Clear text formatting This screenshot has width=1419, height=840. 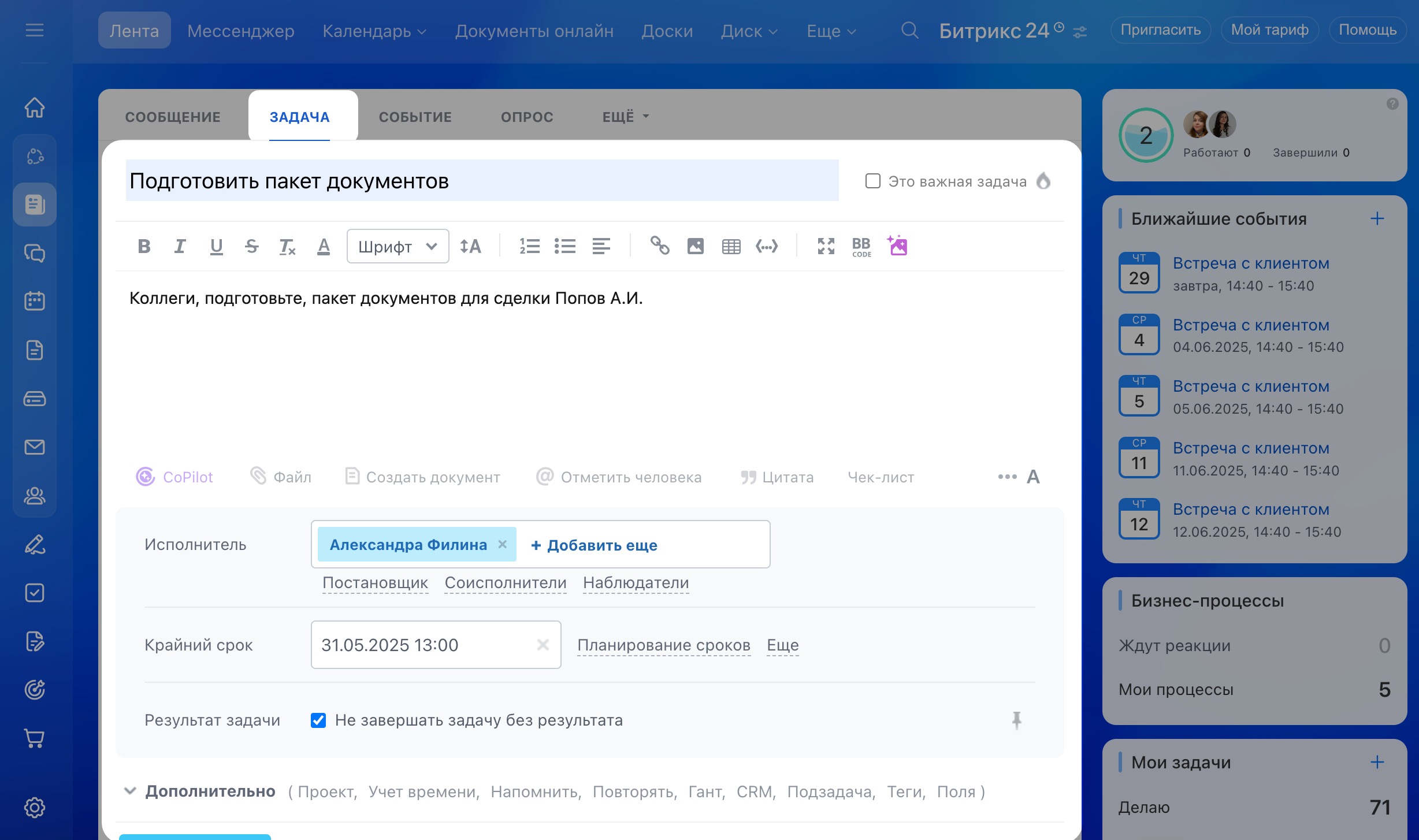click(x=287, y=246)
